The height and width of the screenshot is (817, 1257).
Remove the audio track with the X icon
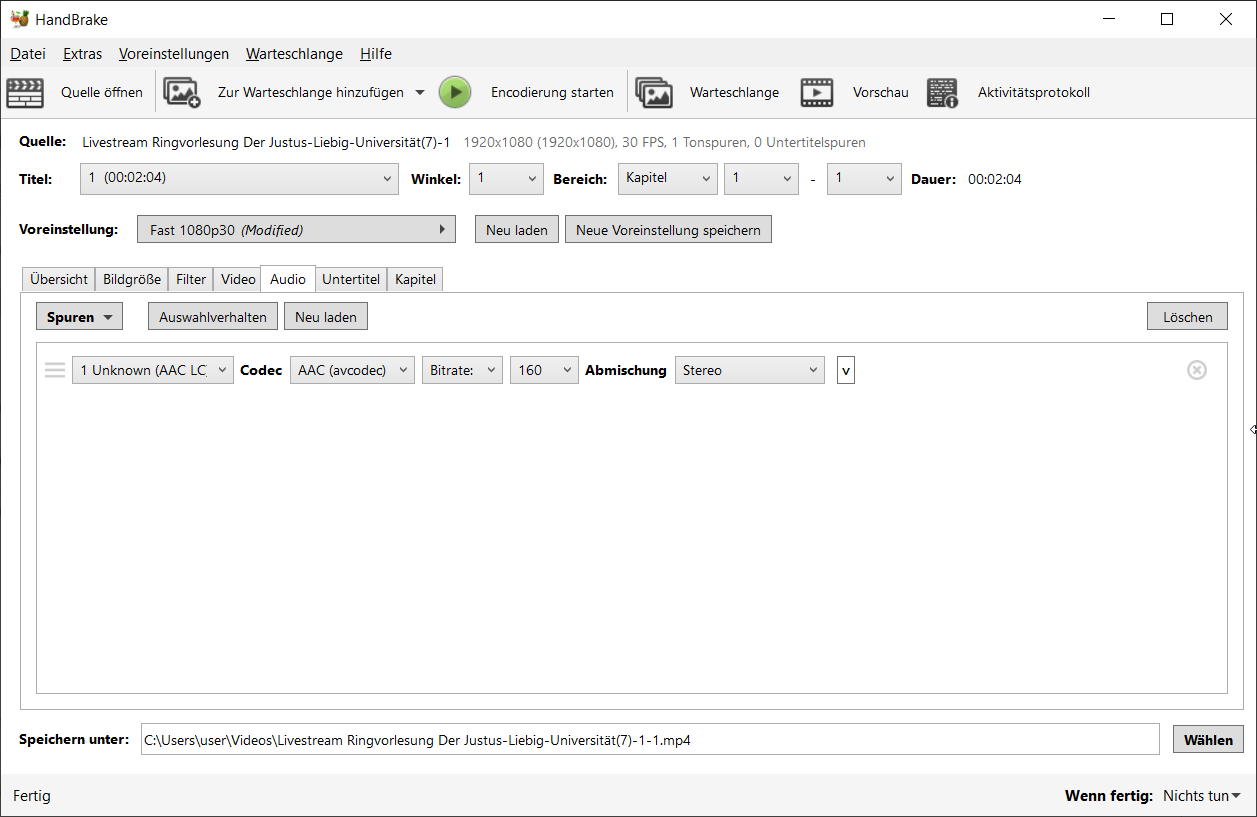pos(1196,370)
